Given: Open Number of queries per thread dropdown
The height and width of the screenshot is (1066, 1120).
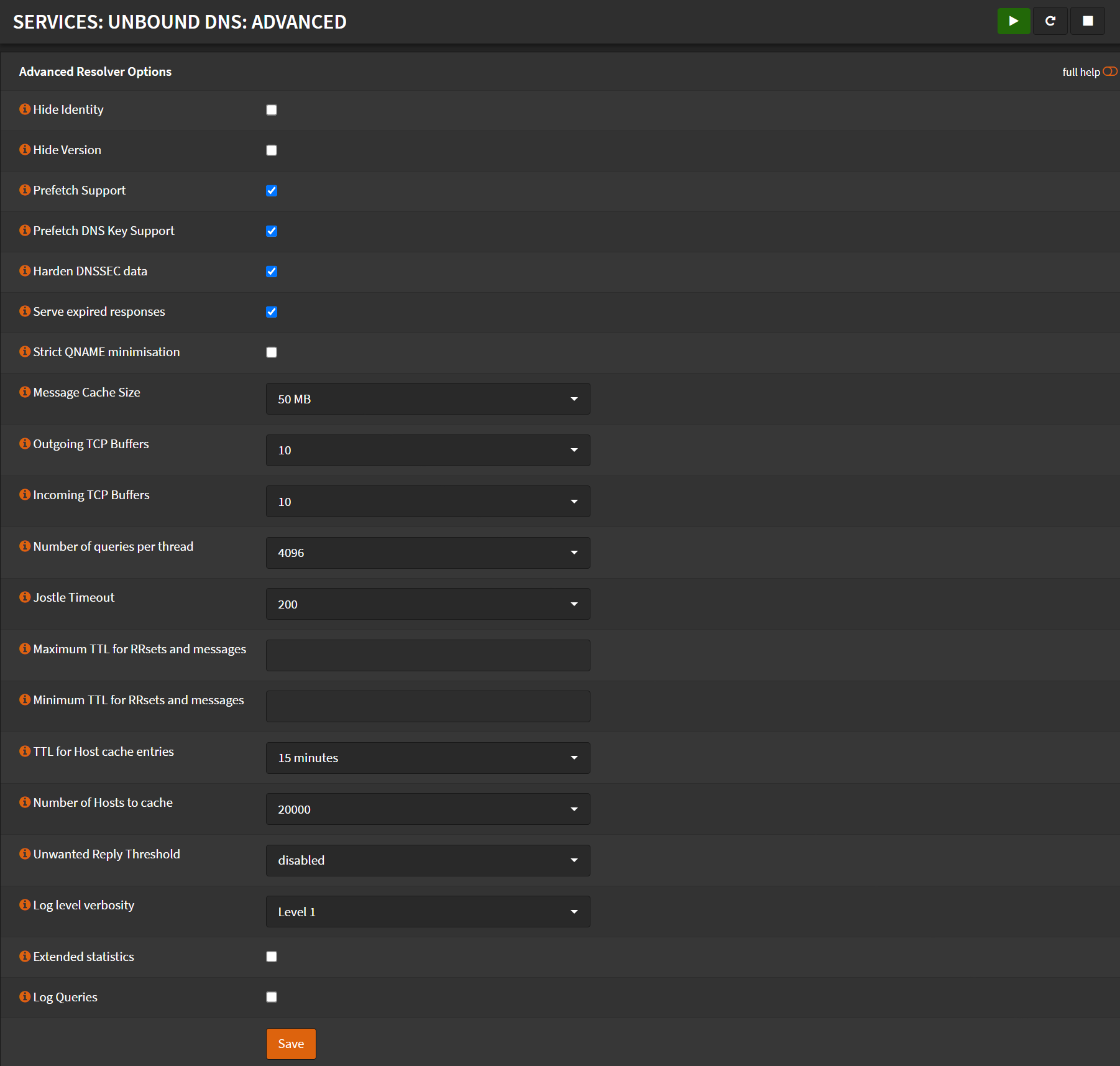Looking at the screenshot, I should point(428,553).
